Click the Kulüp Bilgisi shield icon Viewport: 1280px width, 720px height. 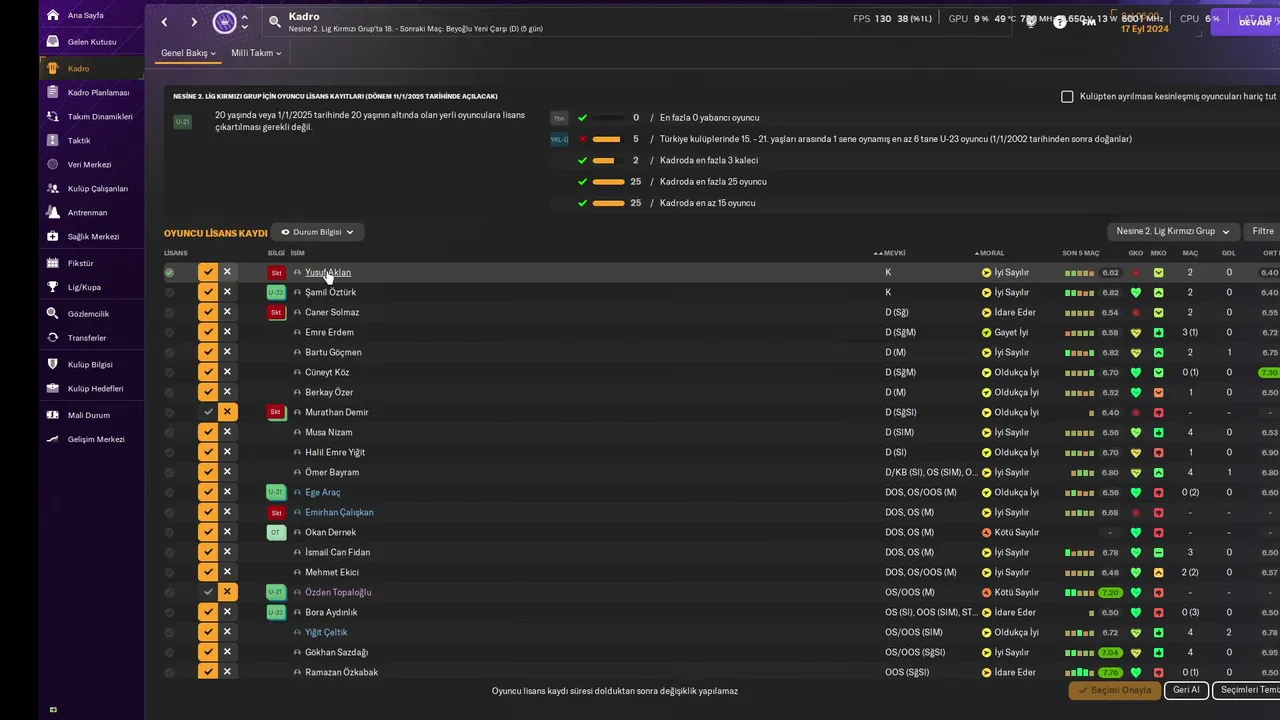[52, 364]
